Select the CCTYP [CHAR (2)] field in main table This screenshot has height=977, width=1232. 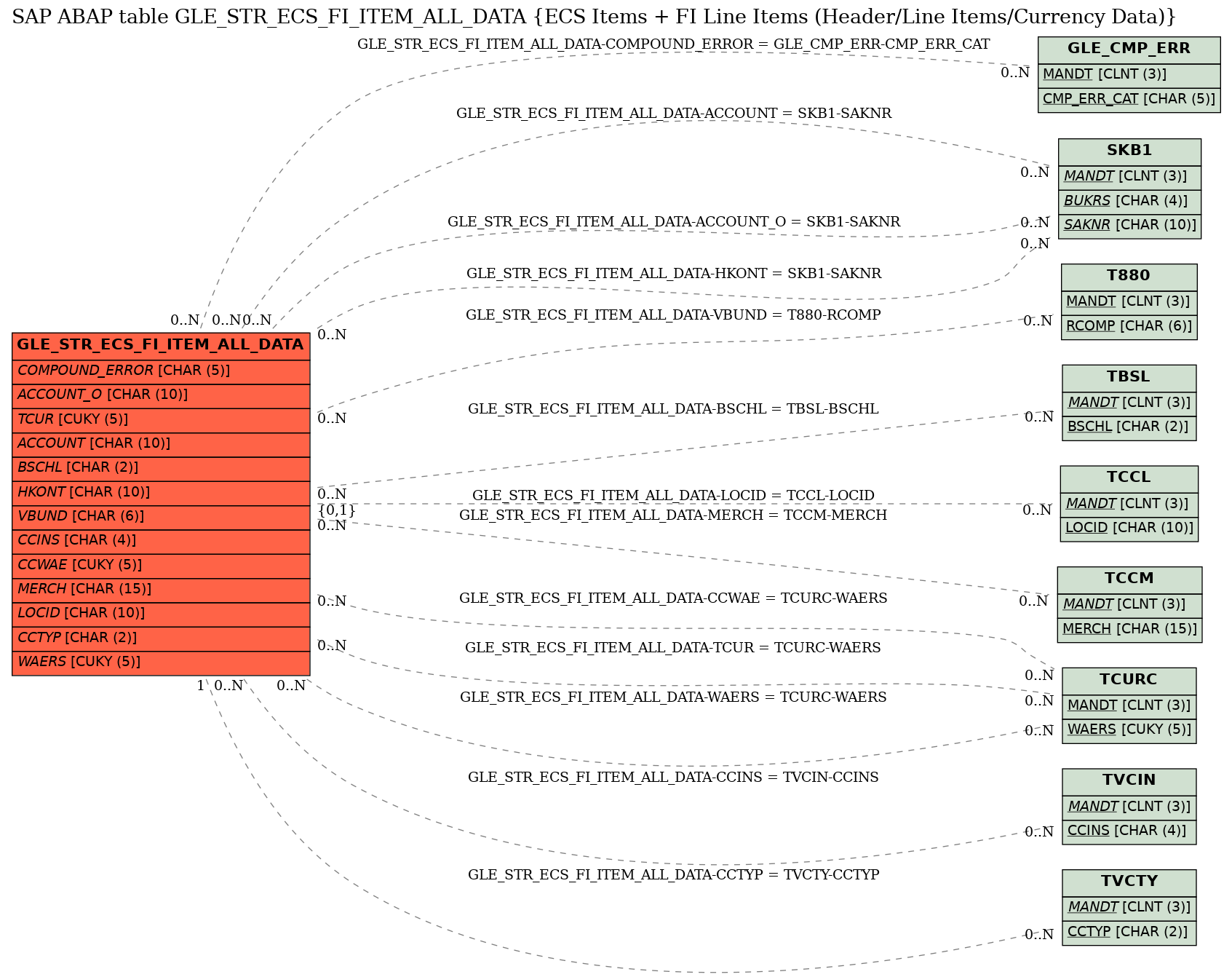[161, 638]
